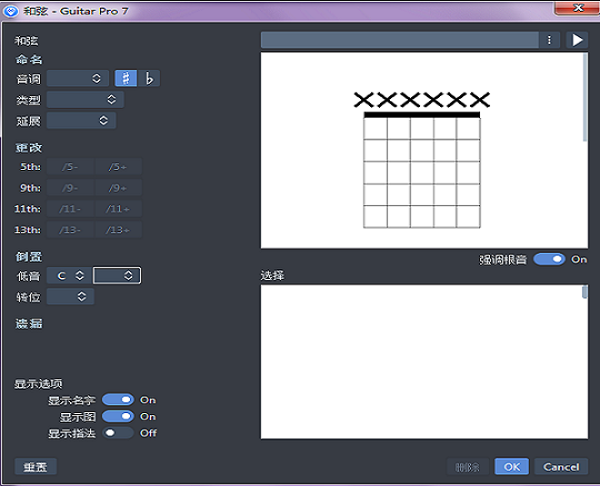Open the 延展 extension dropdown
600x486 pixels.
click(x=81, y=121)
